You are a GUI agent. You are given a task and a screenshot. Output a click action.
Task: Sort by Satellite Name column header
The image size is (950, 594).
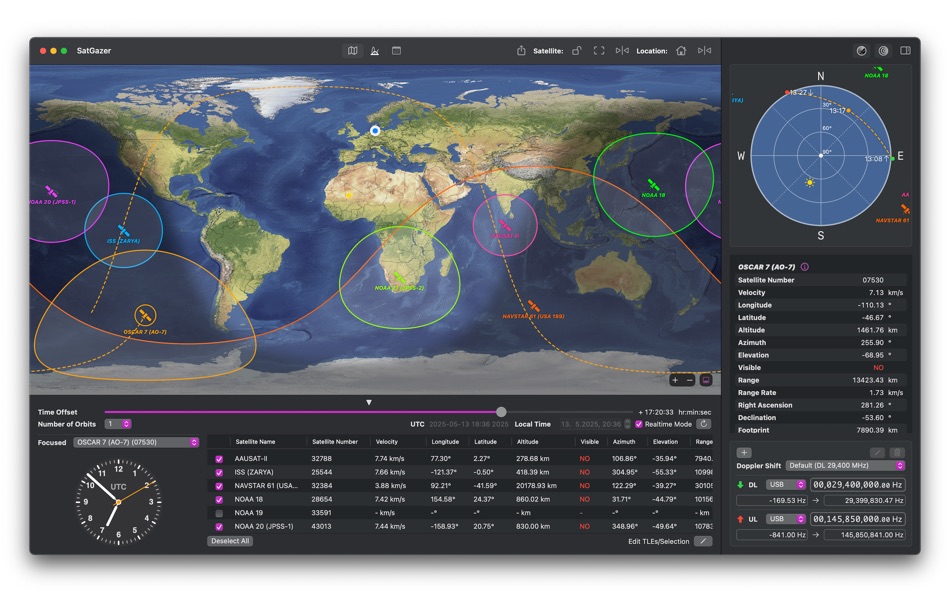click(255, 442)
